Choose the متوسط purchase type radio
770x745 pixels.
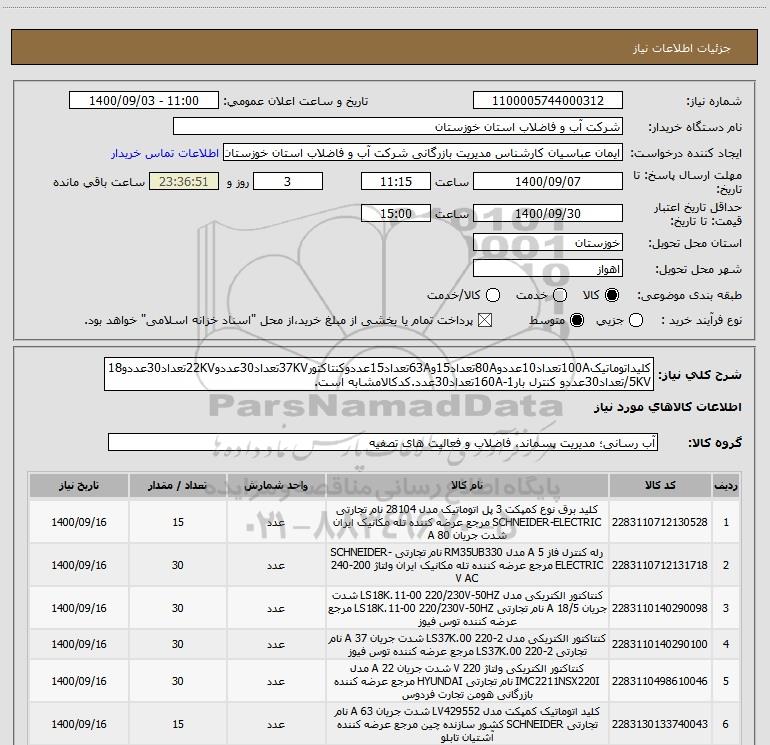(x=577, y=321)
